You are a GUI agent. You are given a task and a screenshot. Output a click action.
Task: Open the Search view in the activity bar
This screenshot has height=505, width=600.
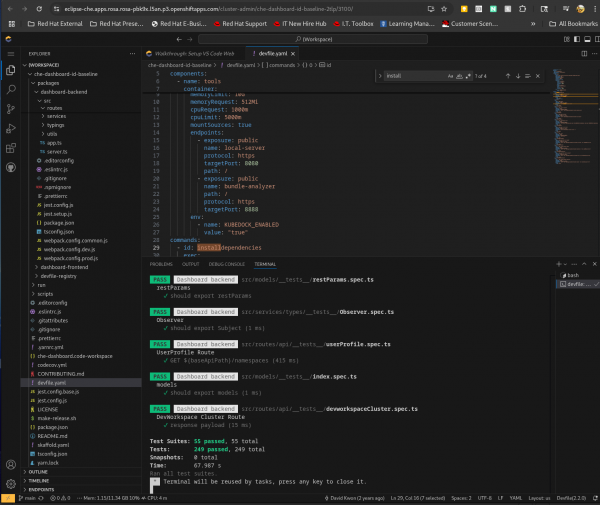point(11,90)
